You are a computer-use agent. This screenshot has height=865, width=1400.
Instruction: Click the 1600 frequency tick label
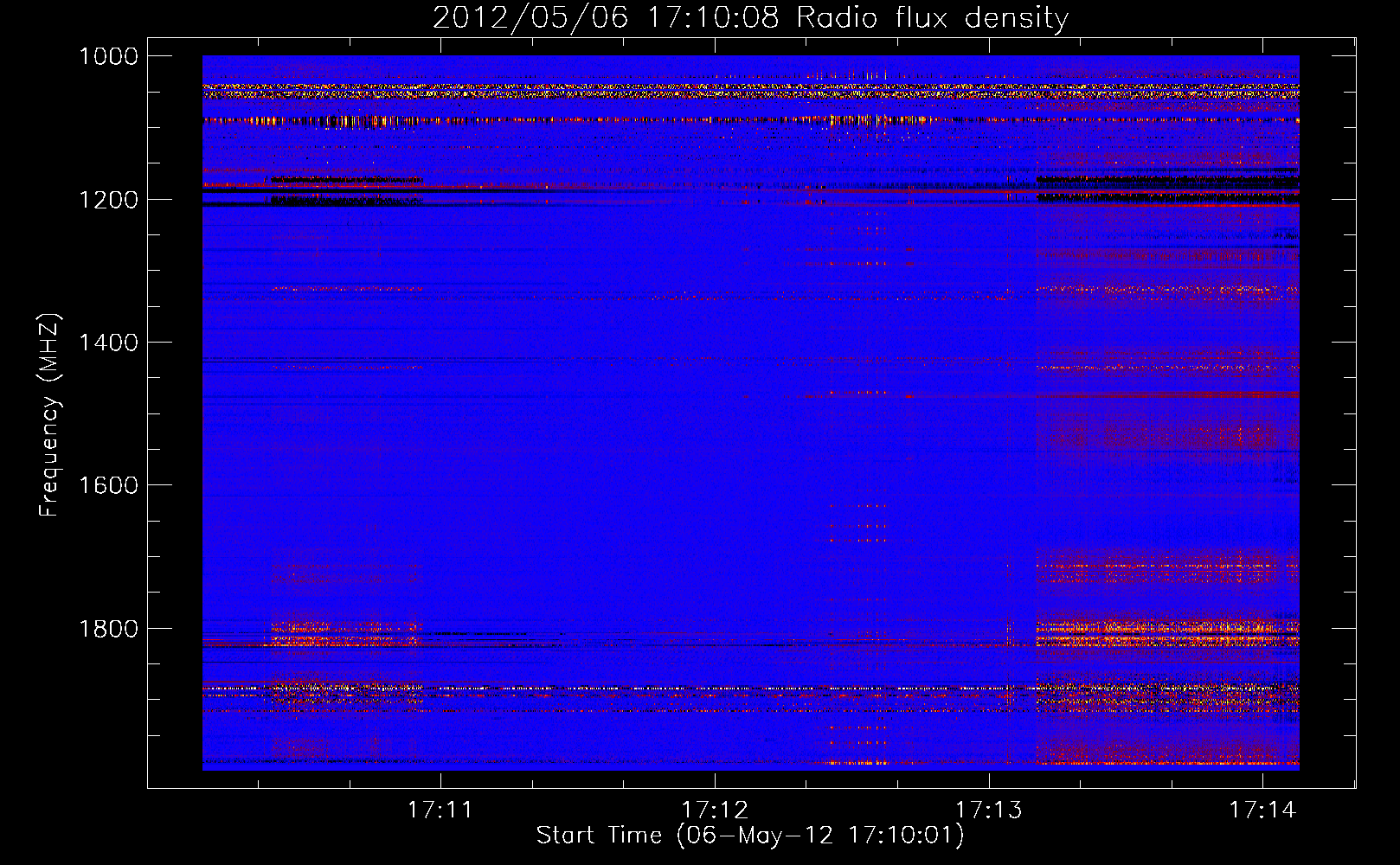(x=108, y=485)
